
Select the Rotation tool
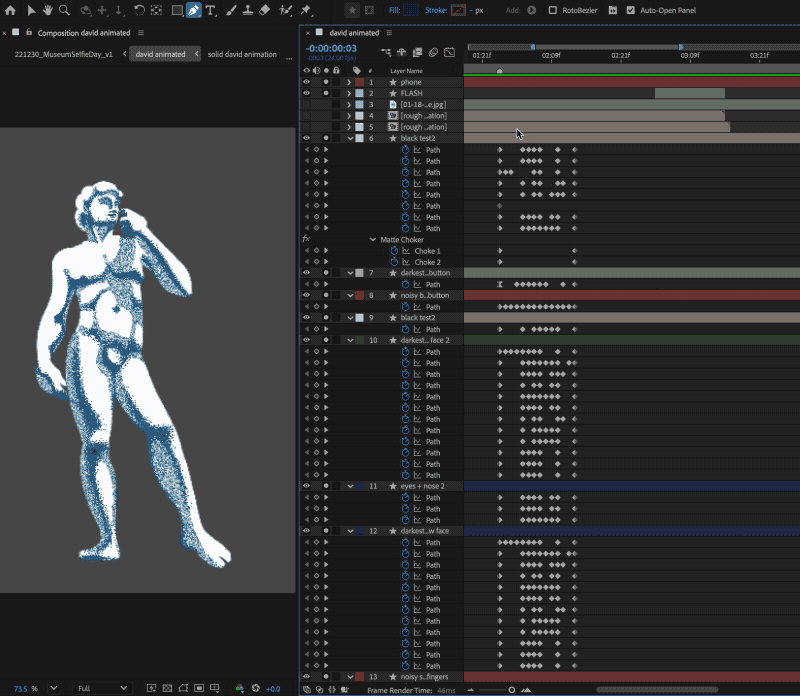139,10
